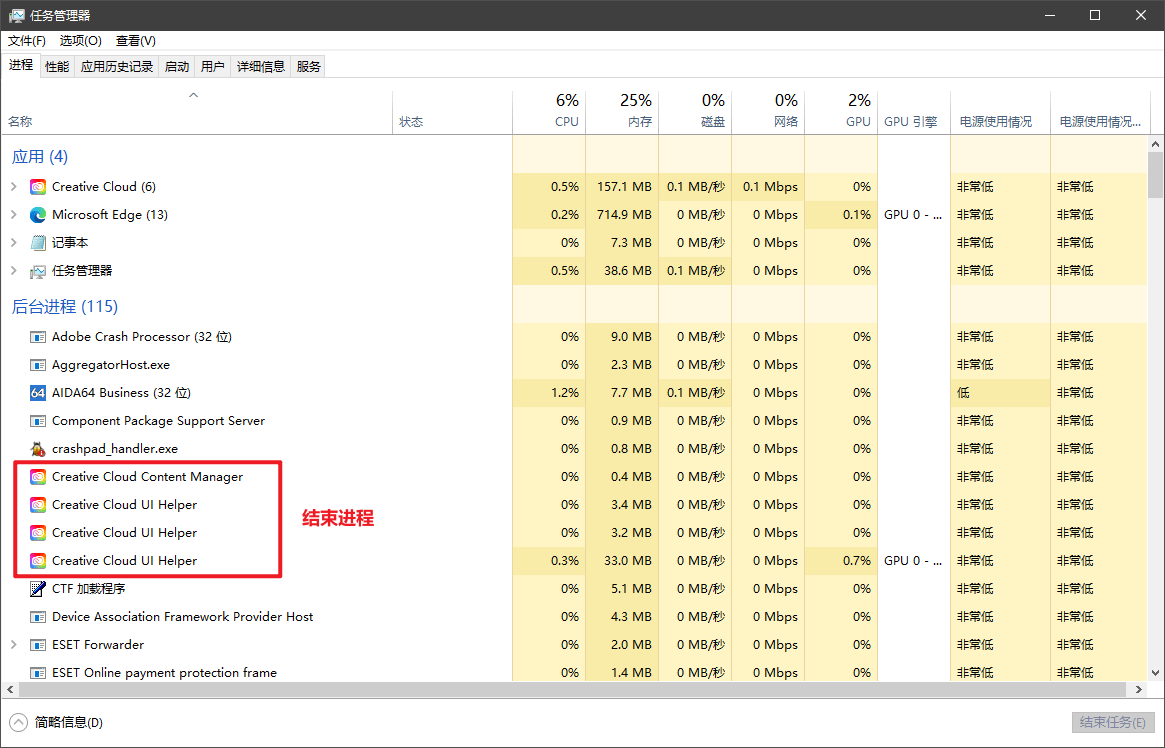Sort by the 网络 column header
This screenshot has width=1165, height=748.
(768, 112)
